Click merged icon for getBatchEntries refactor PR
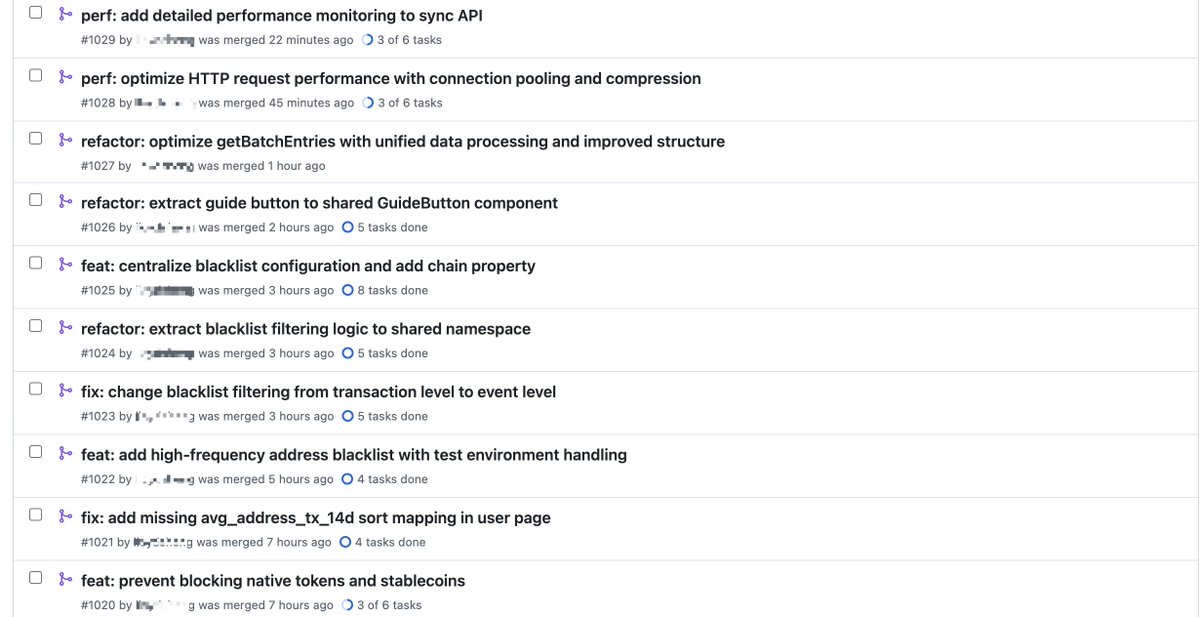This screenshot has width=1200, height=617. [65, 139]
